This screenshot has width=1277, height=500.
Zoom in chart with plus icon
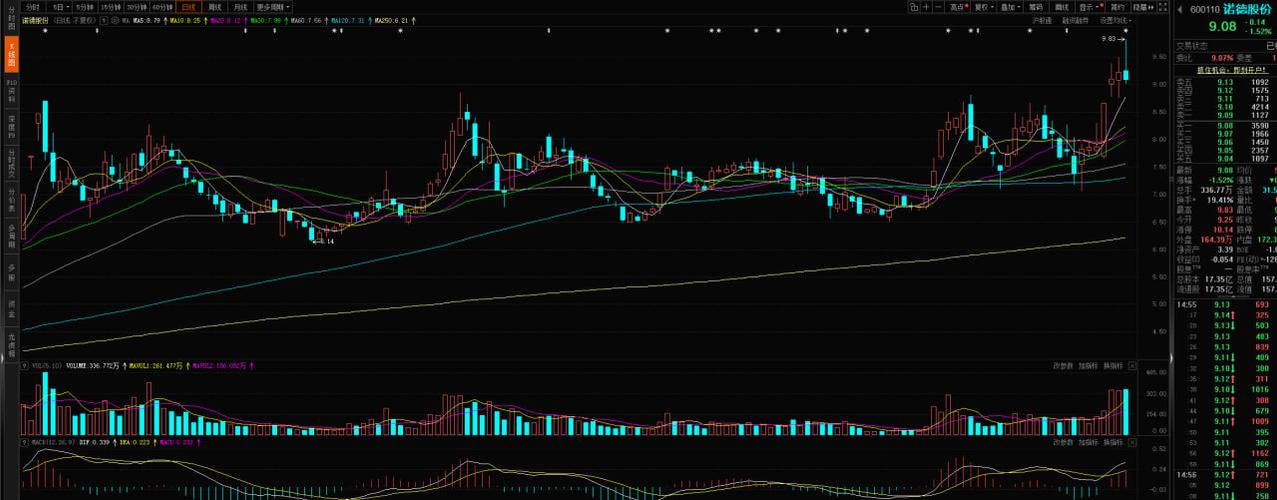[926, 6]
